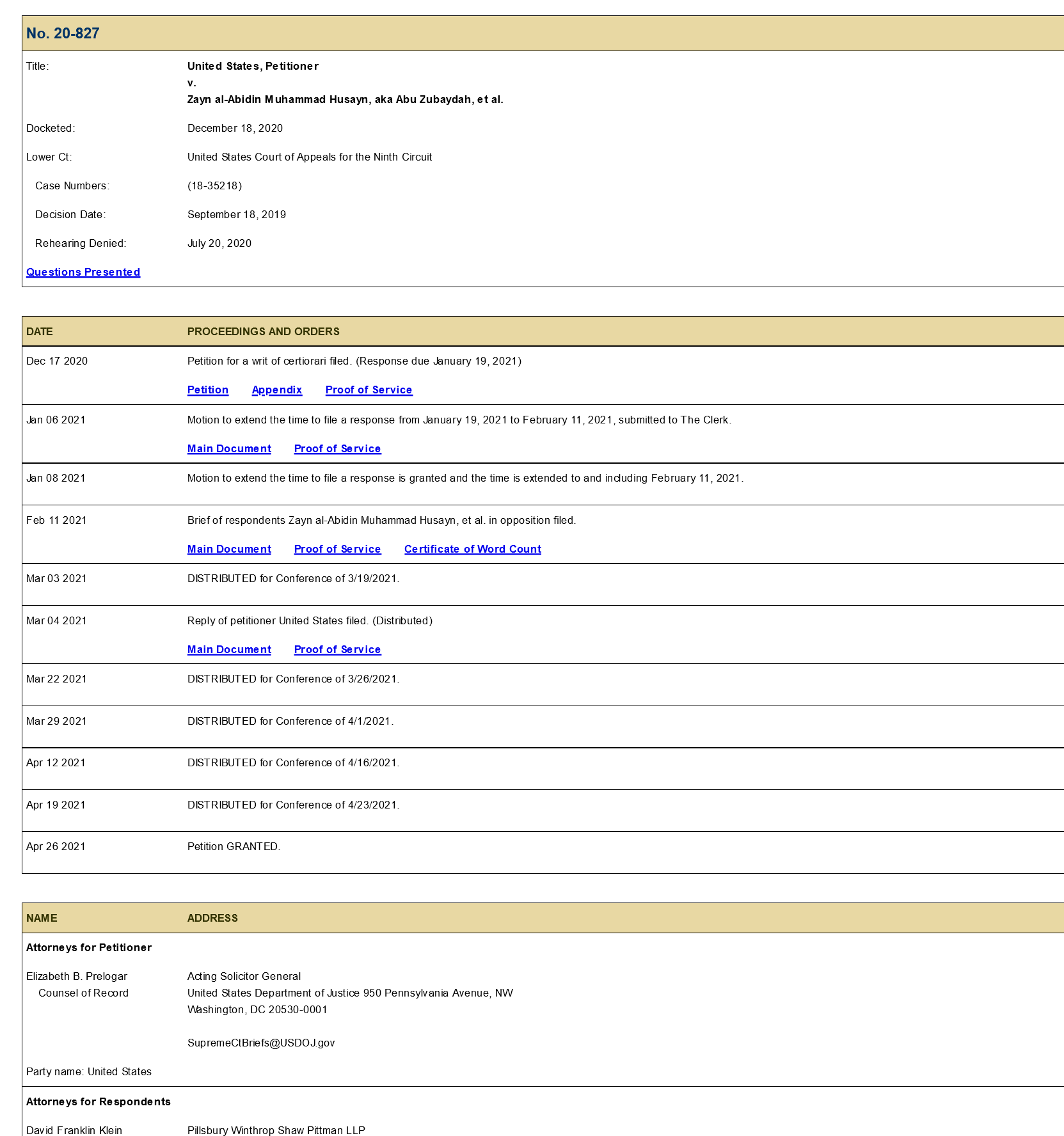Click the NAME column header

click(42, 918)
